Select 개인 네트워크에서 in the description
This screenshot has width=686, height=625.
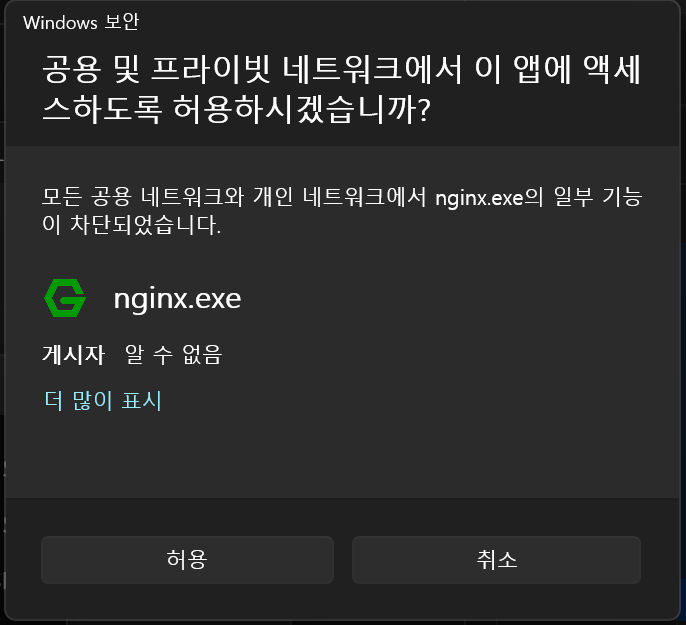pos(340,197)
